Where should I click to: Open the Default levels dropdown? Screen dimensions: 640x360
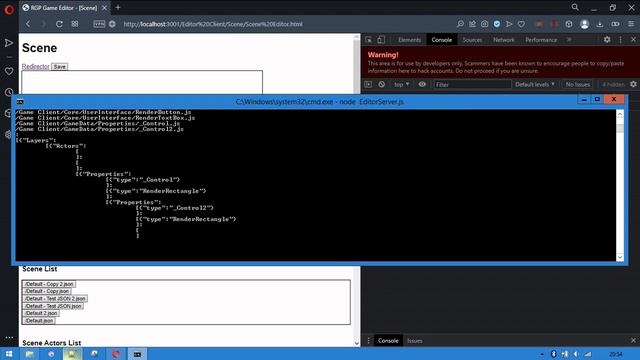(535, 84)
